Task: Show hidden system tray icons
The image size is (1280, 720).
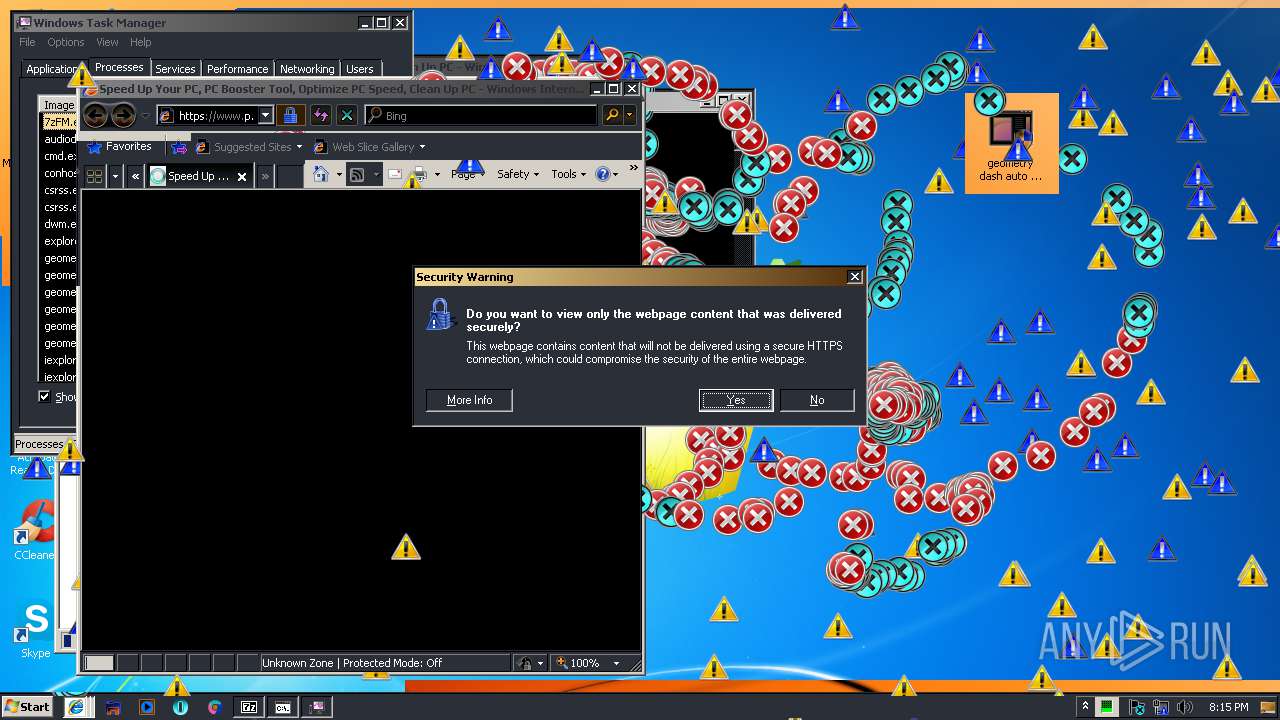Action: (x=1085, y=707)
